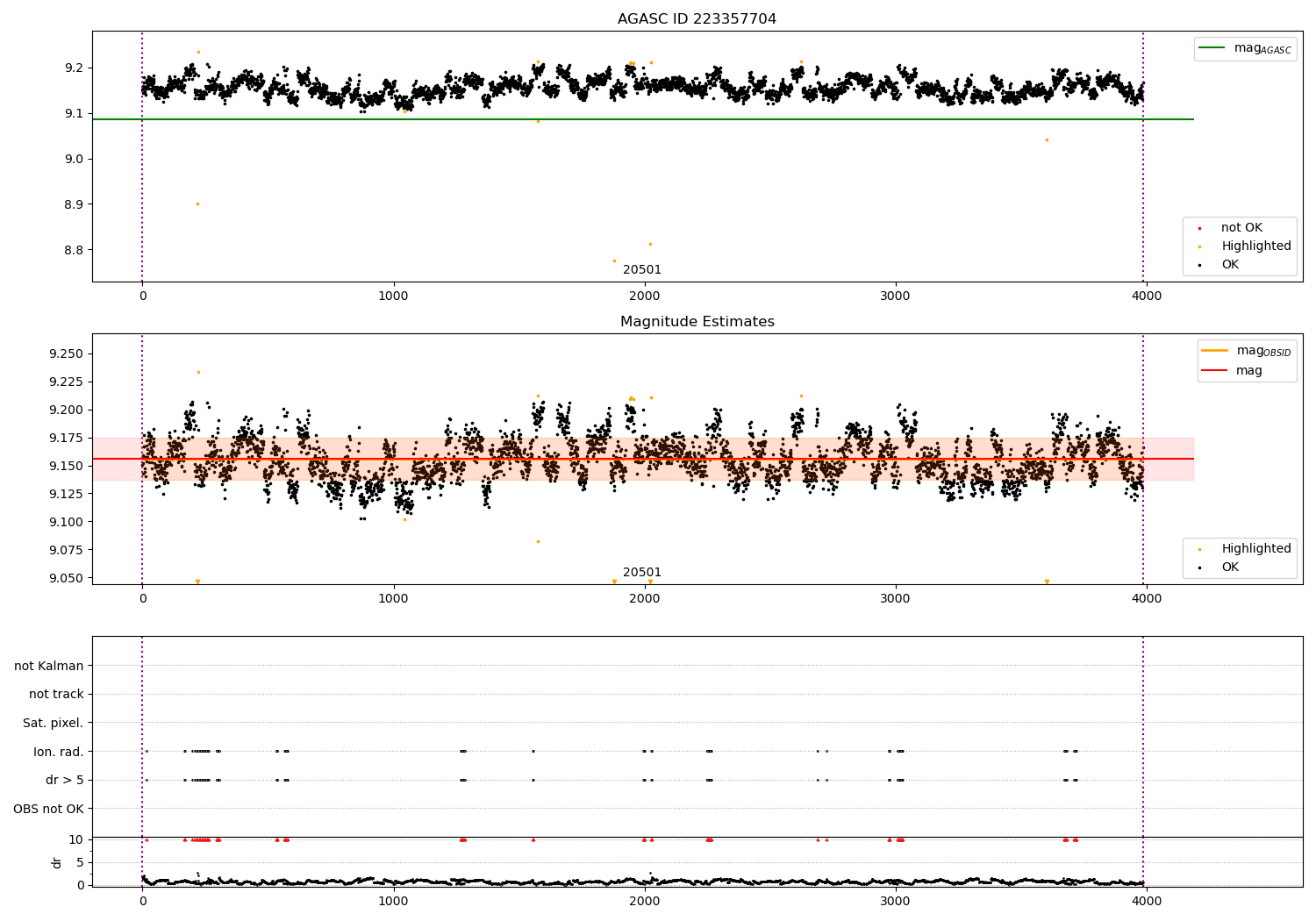The height and width of the screenshot is (921, 1316).
Task: Click the orange mag OBSID legend line
Action: pos(1215,351)
